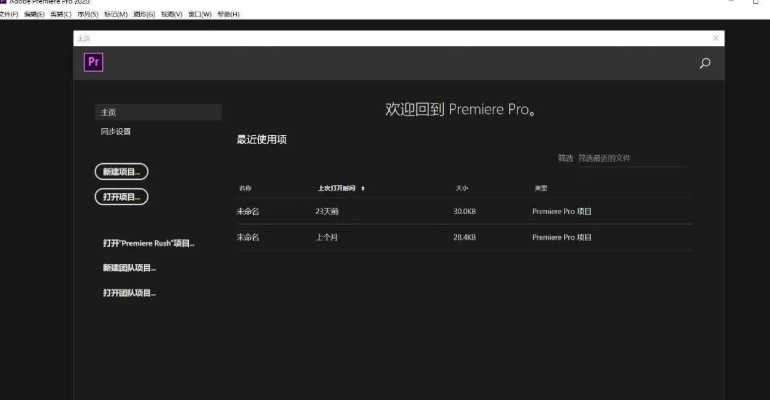This screenshot has height=400, width=770.
Task: Close the 主页 home dialog
Action: click(x=715, y=37)
